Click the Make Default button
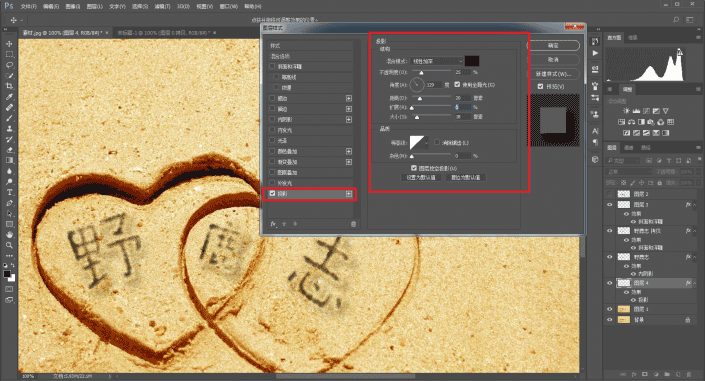705x381 pixels. (x=421, y=177)
